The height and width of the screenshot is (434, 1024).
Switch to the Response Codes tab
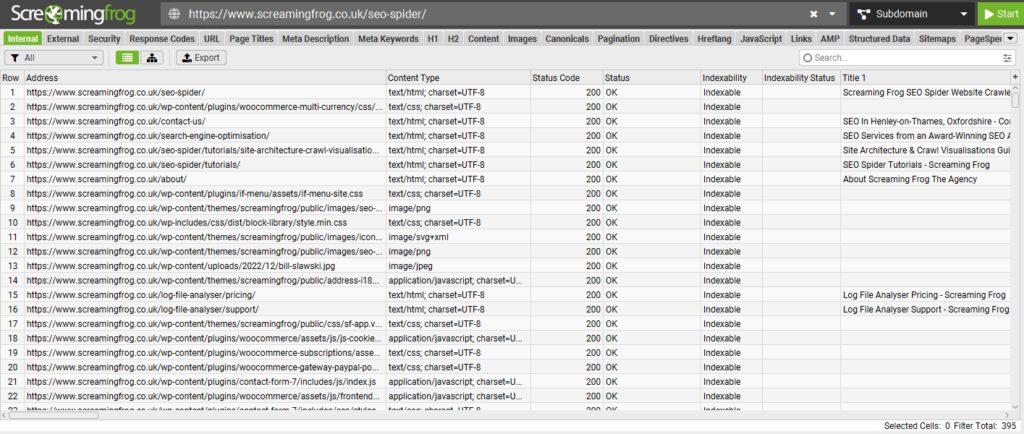(162, 38)
